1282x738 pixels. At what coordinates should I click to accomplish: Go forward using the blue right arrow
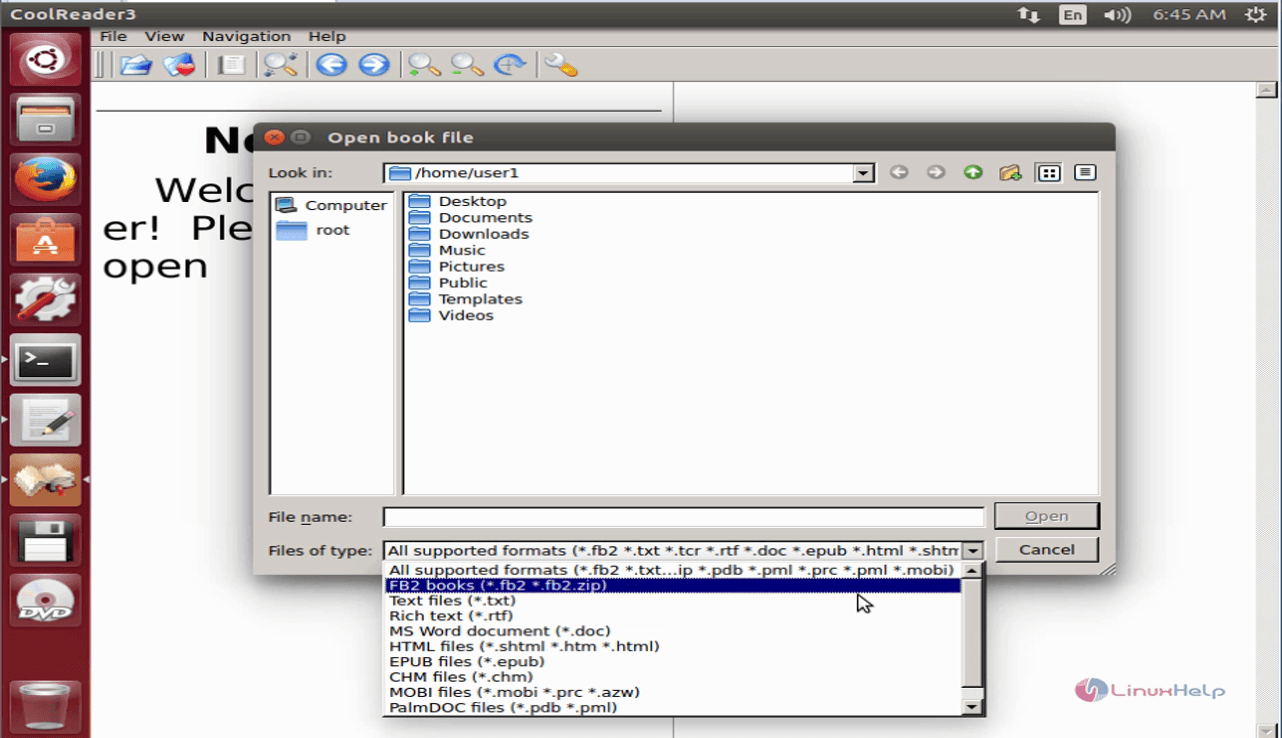tap(373, 65)
